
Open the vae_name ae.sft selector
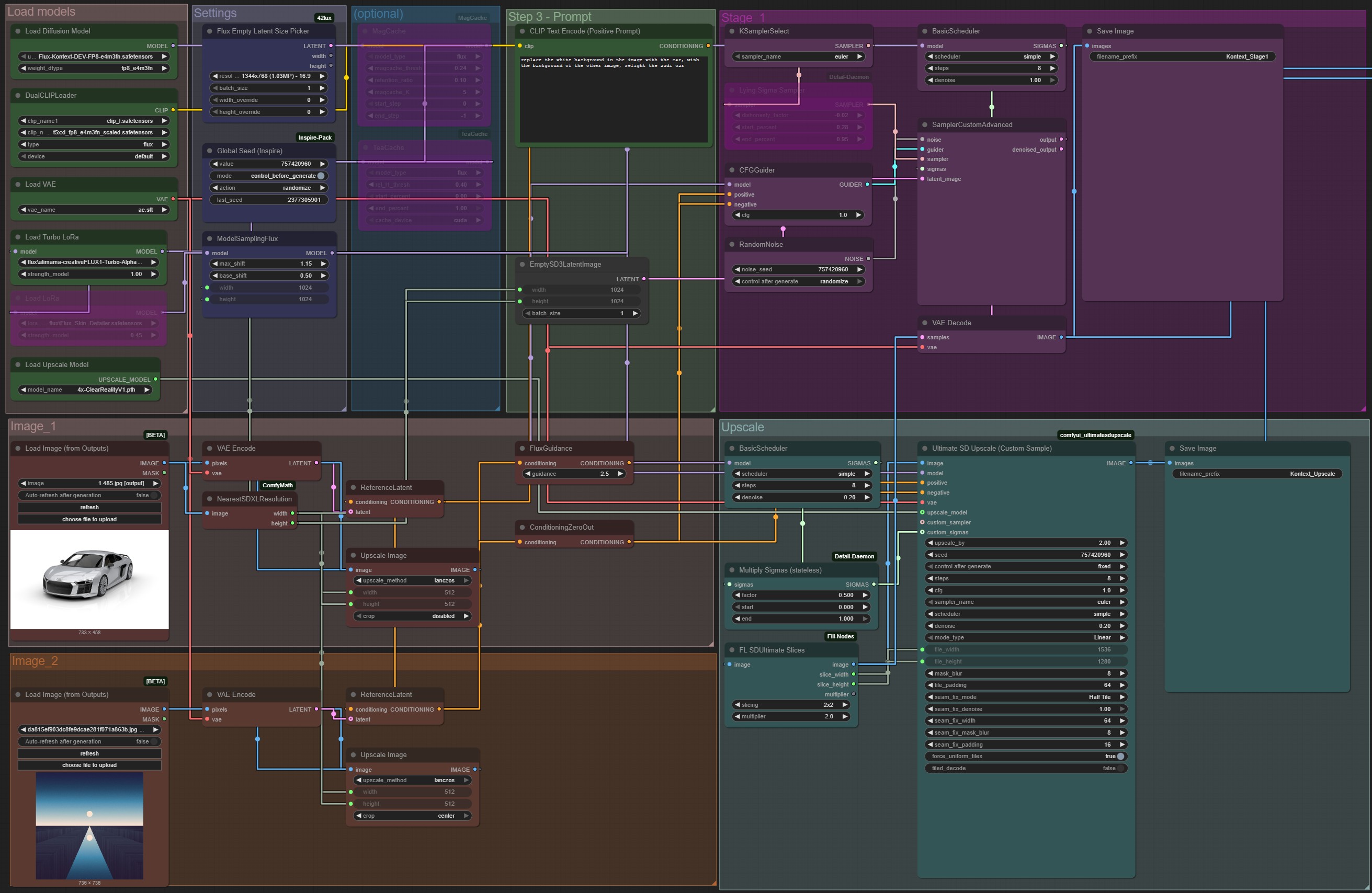point(94,210)
